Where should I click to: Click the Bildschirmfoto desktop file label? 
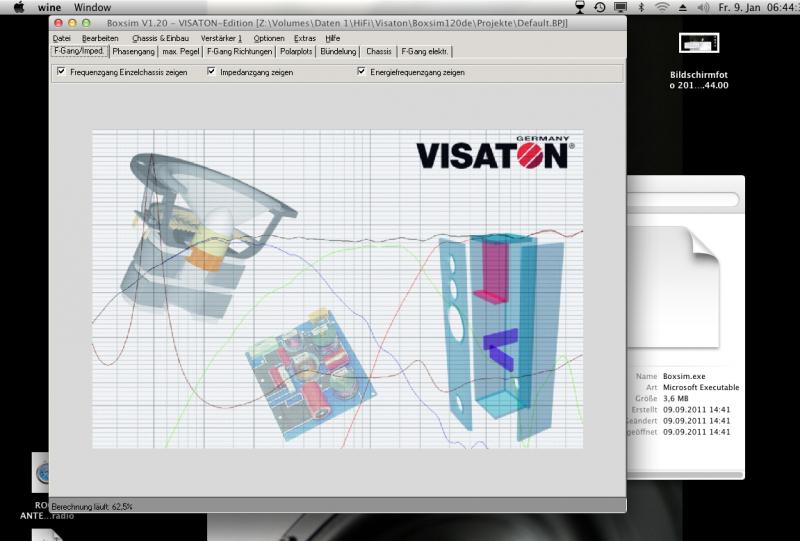click(698, 80)
